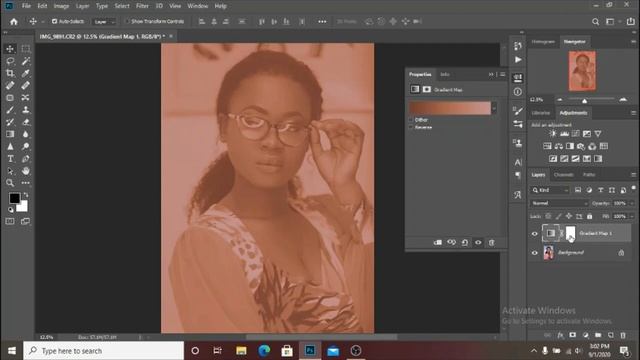Select the Dodge tool
The image size is (640, 360).
pyautogui.click(x=25, y=147)
